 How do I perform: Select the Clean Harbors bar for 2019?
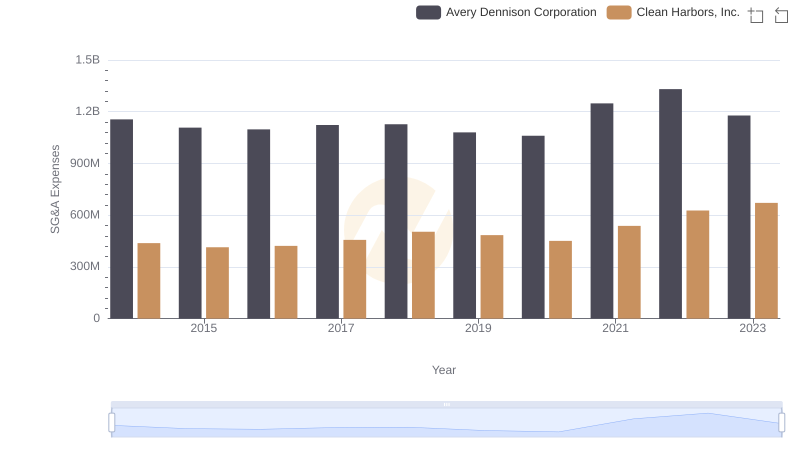tap(492, 277)
